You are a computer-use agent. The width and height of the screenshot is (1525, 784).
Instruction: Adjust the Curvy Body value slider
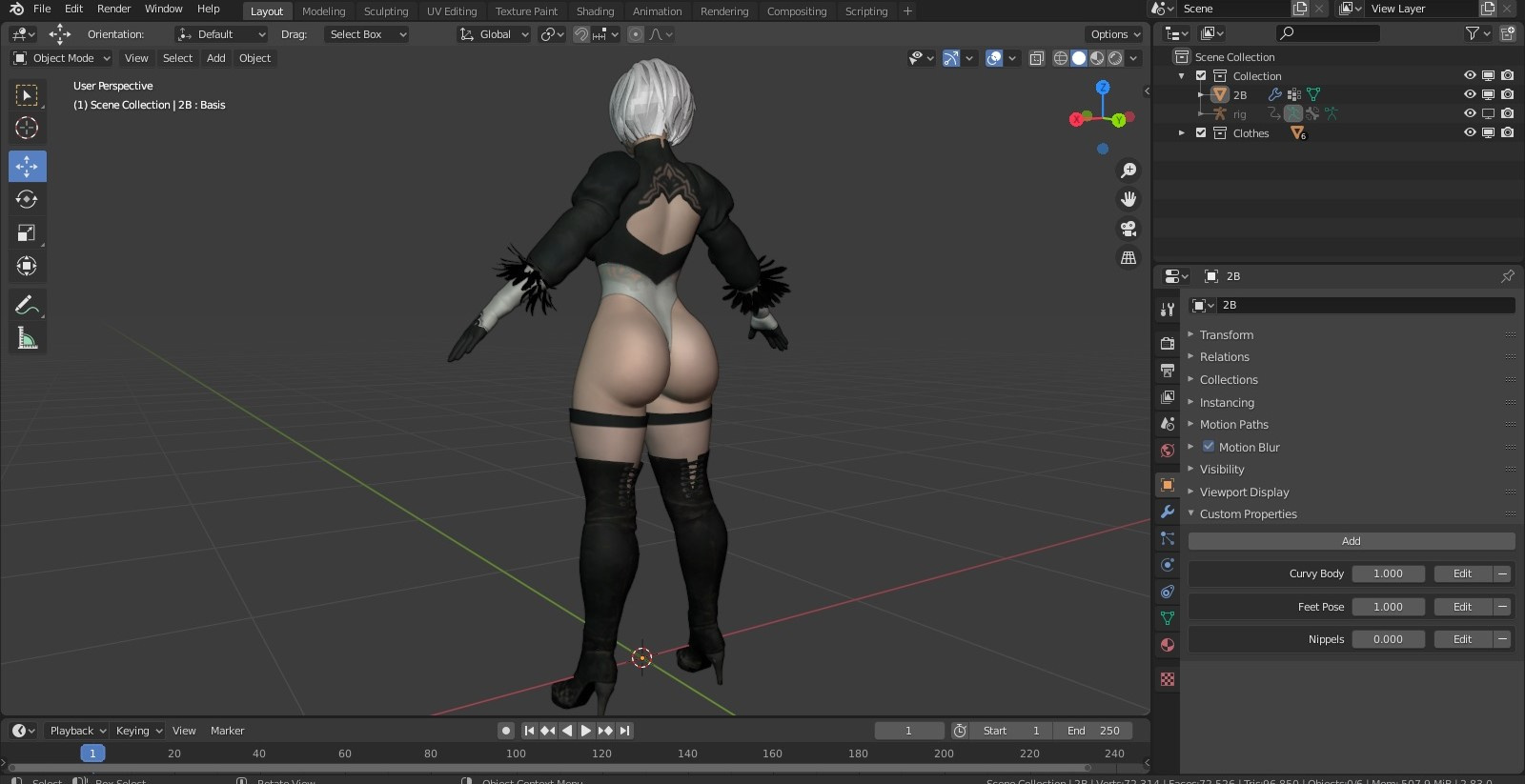(x=1388, y=573)
